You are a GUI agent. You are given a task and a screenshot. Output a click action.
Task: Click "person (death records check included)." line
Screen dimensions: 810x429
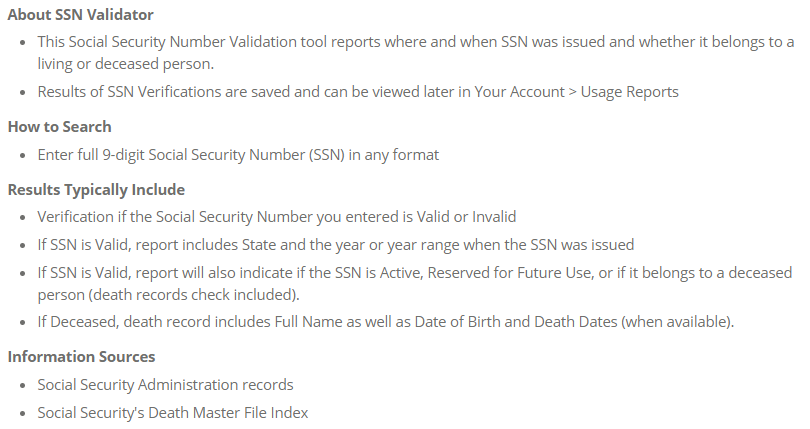(168, 295)
